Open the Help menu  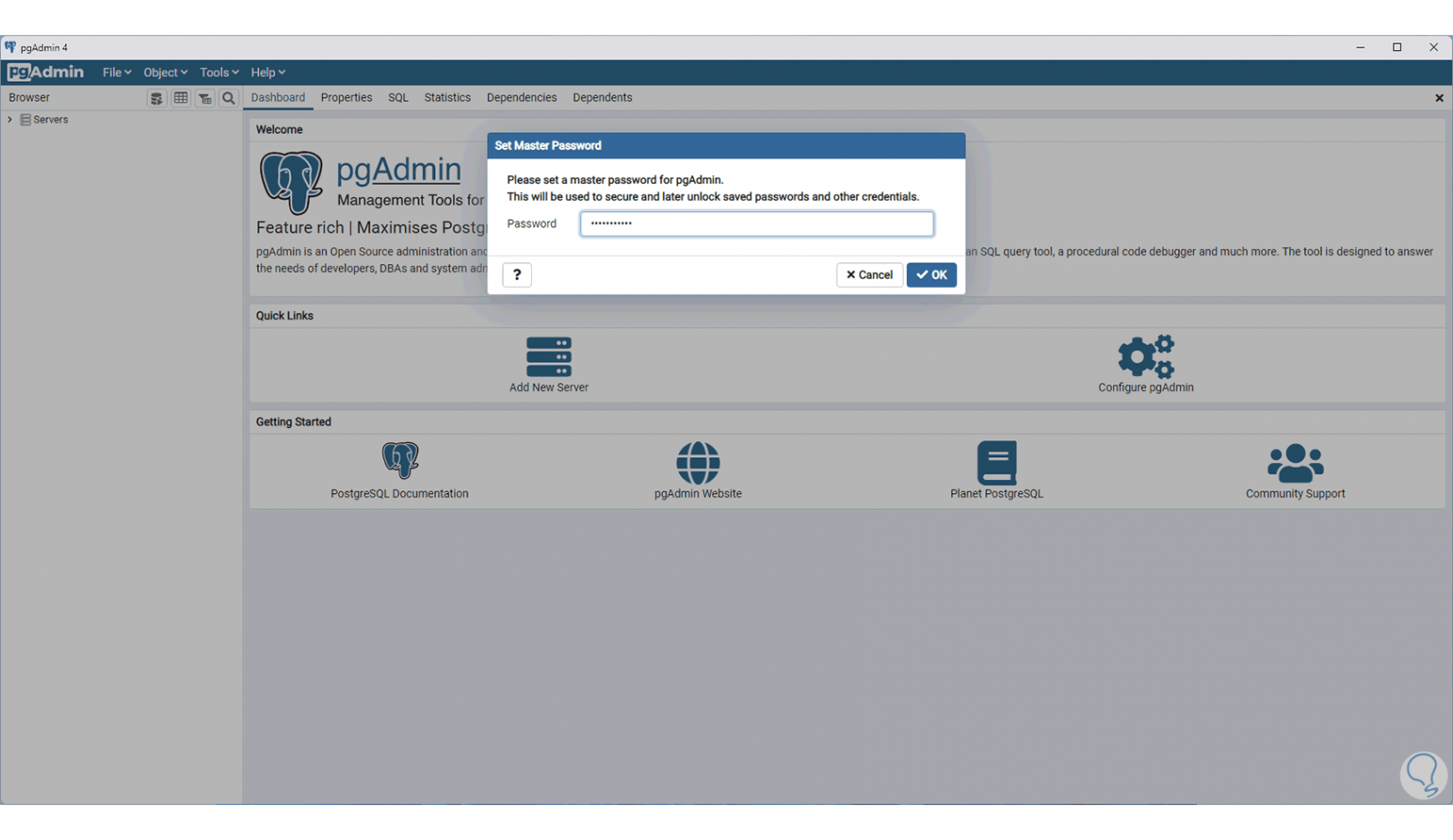click(x=268, y=72)
